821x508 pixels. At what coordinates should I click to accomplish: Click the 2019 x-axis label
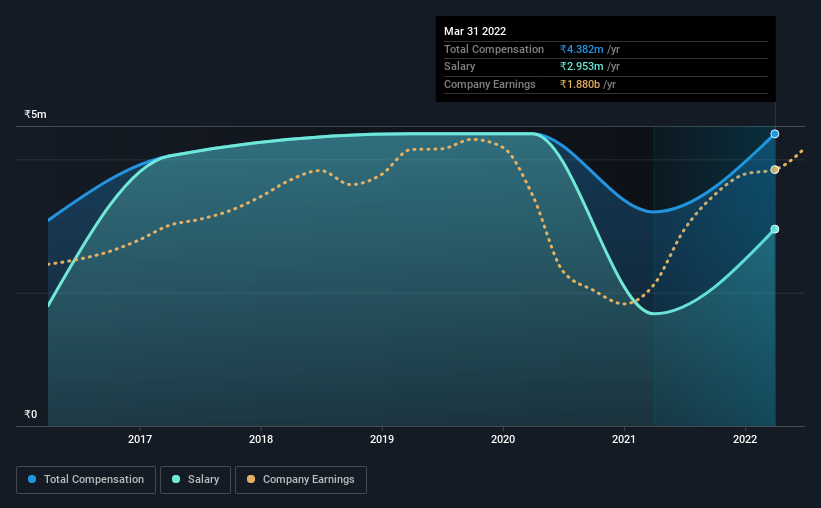coord(382,439)
